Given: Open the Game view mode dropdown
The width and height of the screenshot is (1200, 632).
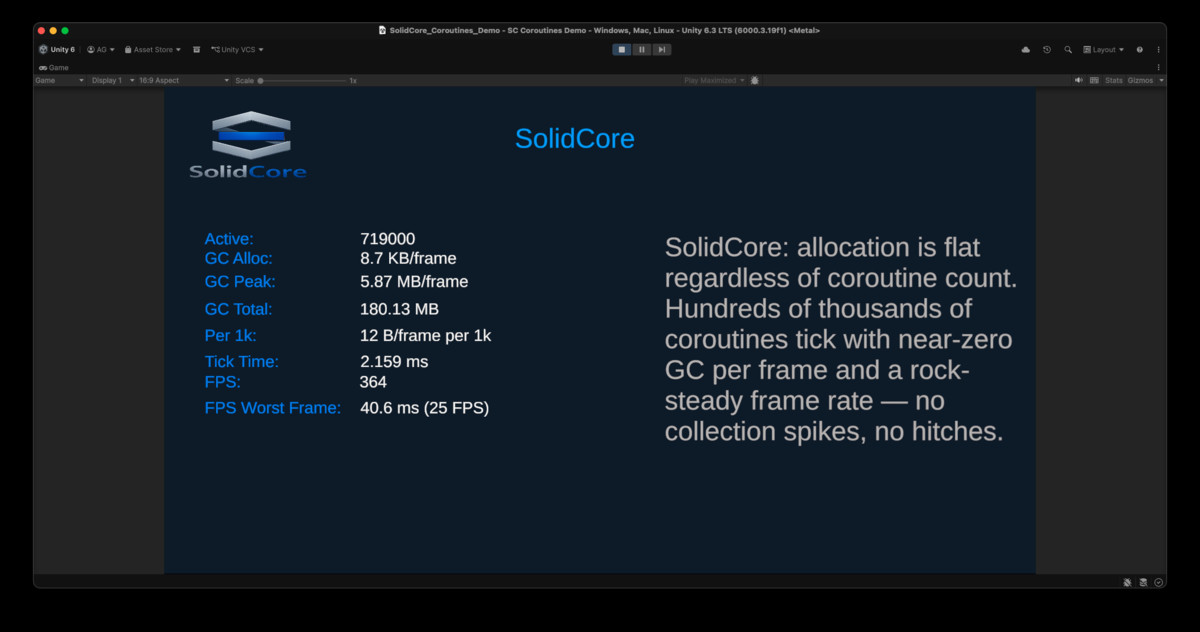Looking at the screenshot, I should pos(60,80).
